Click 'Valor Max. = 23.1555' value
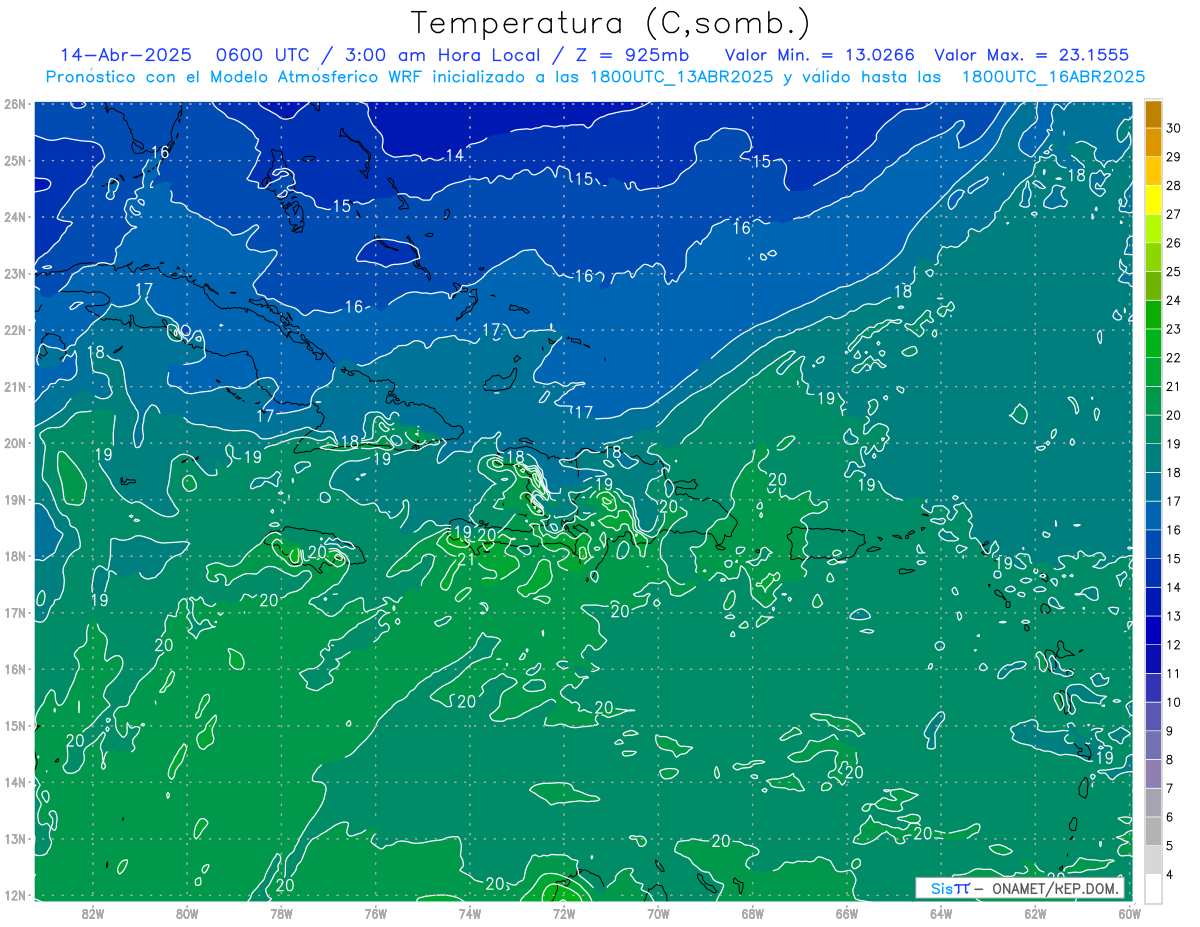This screenshot has width=1200, height=927. (x=1033, y=55)
